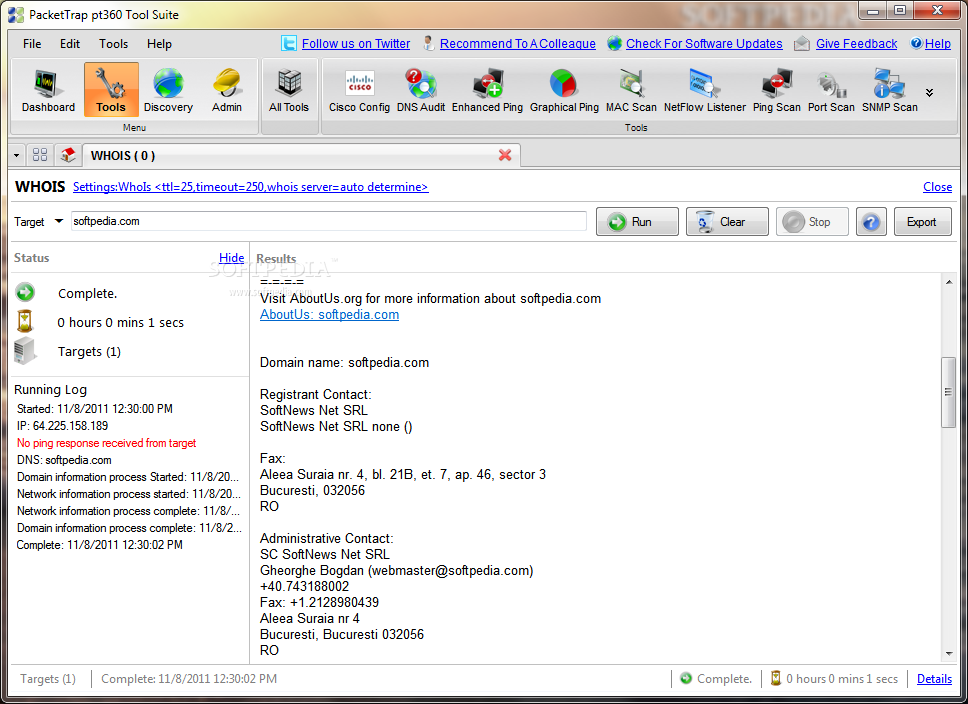Open the Graphical Ping tool

point(564,91)
